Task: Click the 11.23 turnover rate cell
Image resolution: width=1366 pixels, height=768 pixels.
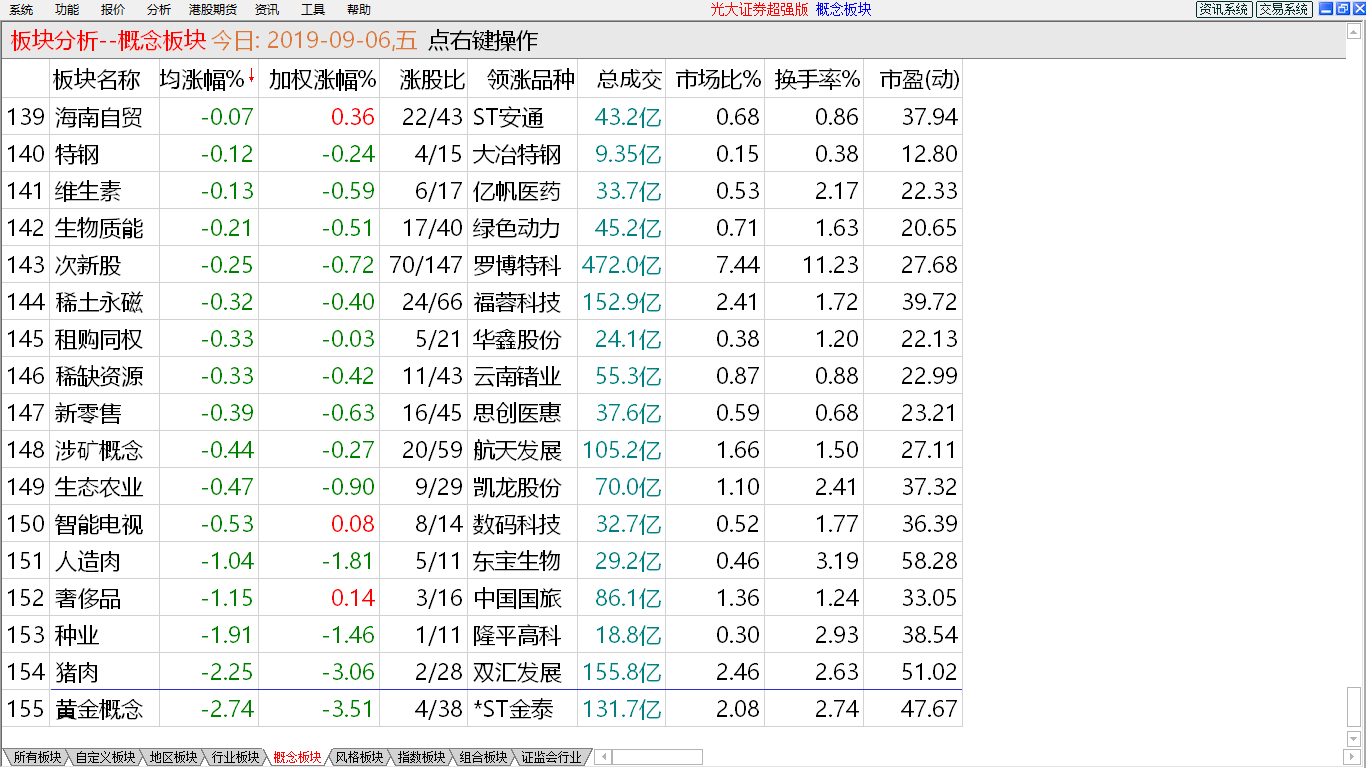Action: 830,265
